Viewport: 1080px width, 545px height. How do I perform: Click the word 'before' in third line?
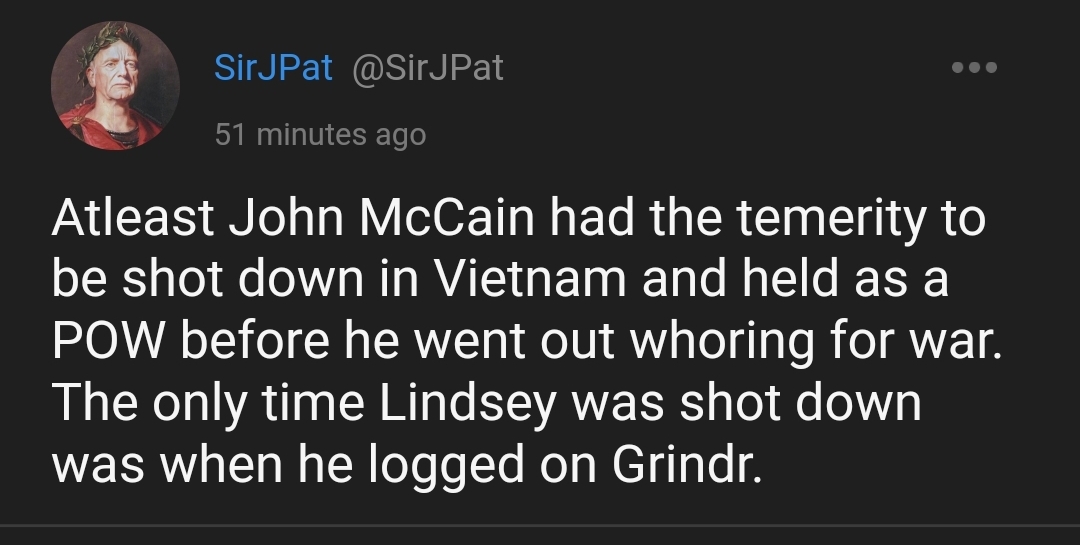pyautogui.click(x=255, y=341)
